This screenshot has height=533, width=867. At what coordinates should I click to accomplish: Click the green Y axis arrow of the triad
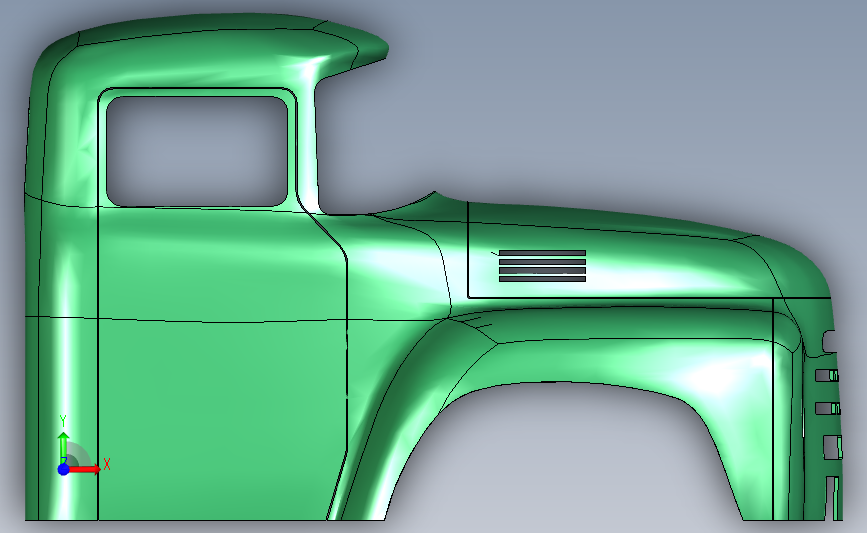coord(64,448)
